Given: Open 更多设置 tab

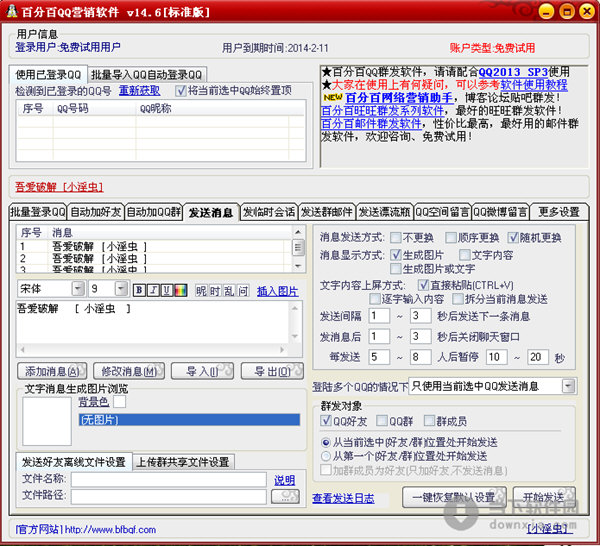Looking at the screenshot, I should click(x=559, y=212).
